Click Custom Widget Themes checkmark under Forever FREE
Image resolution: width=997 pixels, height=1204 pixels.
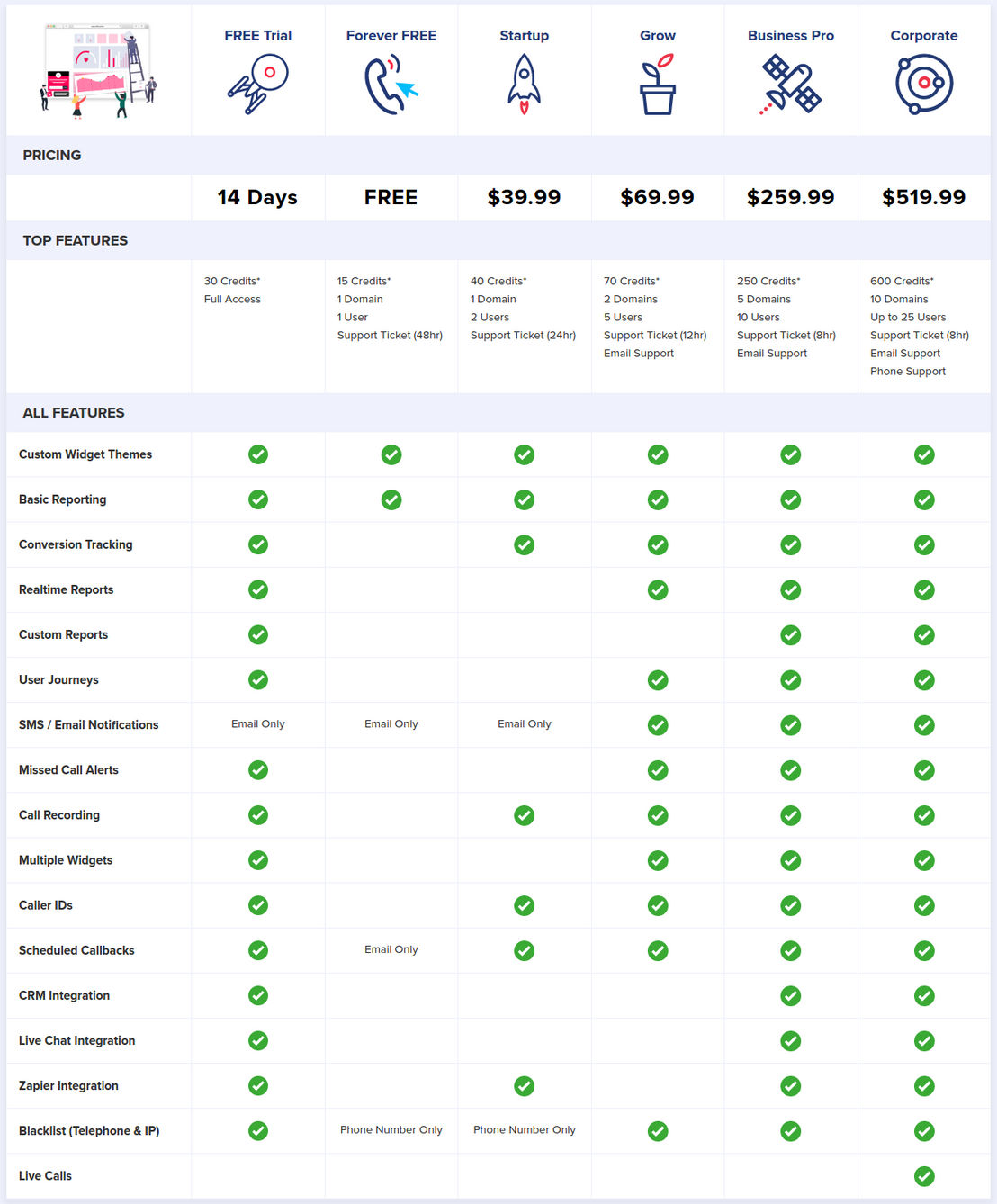[x=391, y=454]
